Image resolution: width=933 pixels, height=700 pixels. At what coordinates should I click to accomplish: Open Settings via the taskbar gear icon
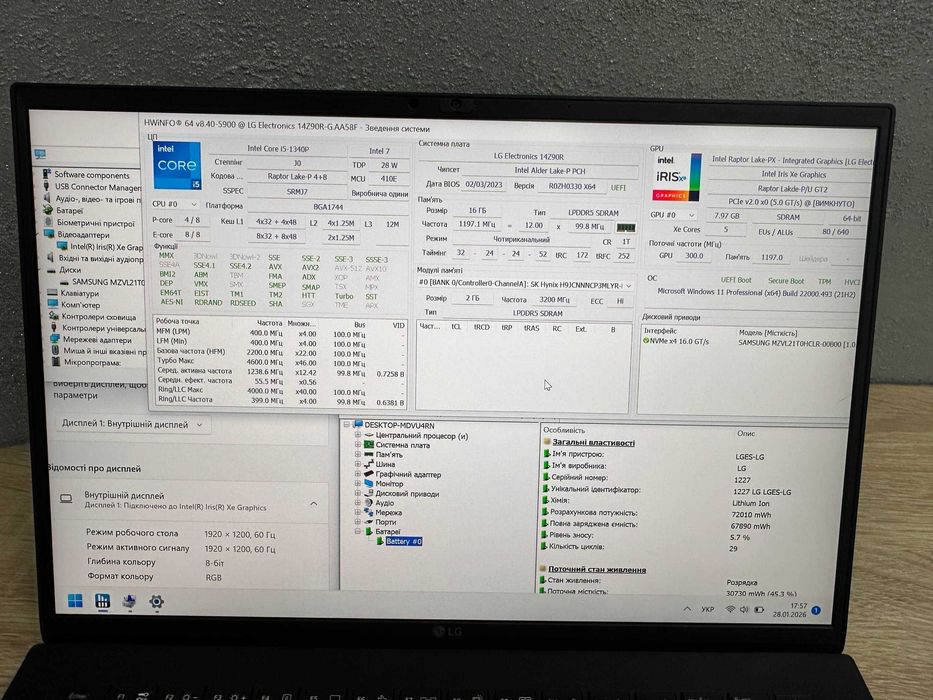[x=156, y=602]
